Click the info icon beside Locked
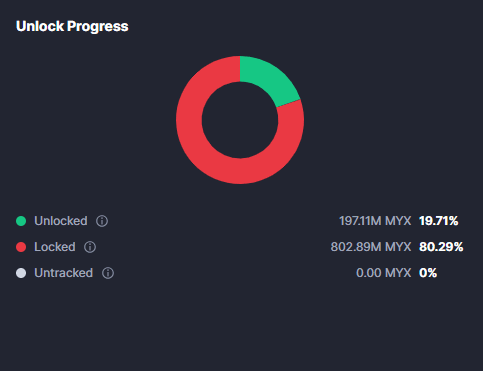 point(90,247)
